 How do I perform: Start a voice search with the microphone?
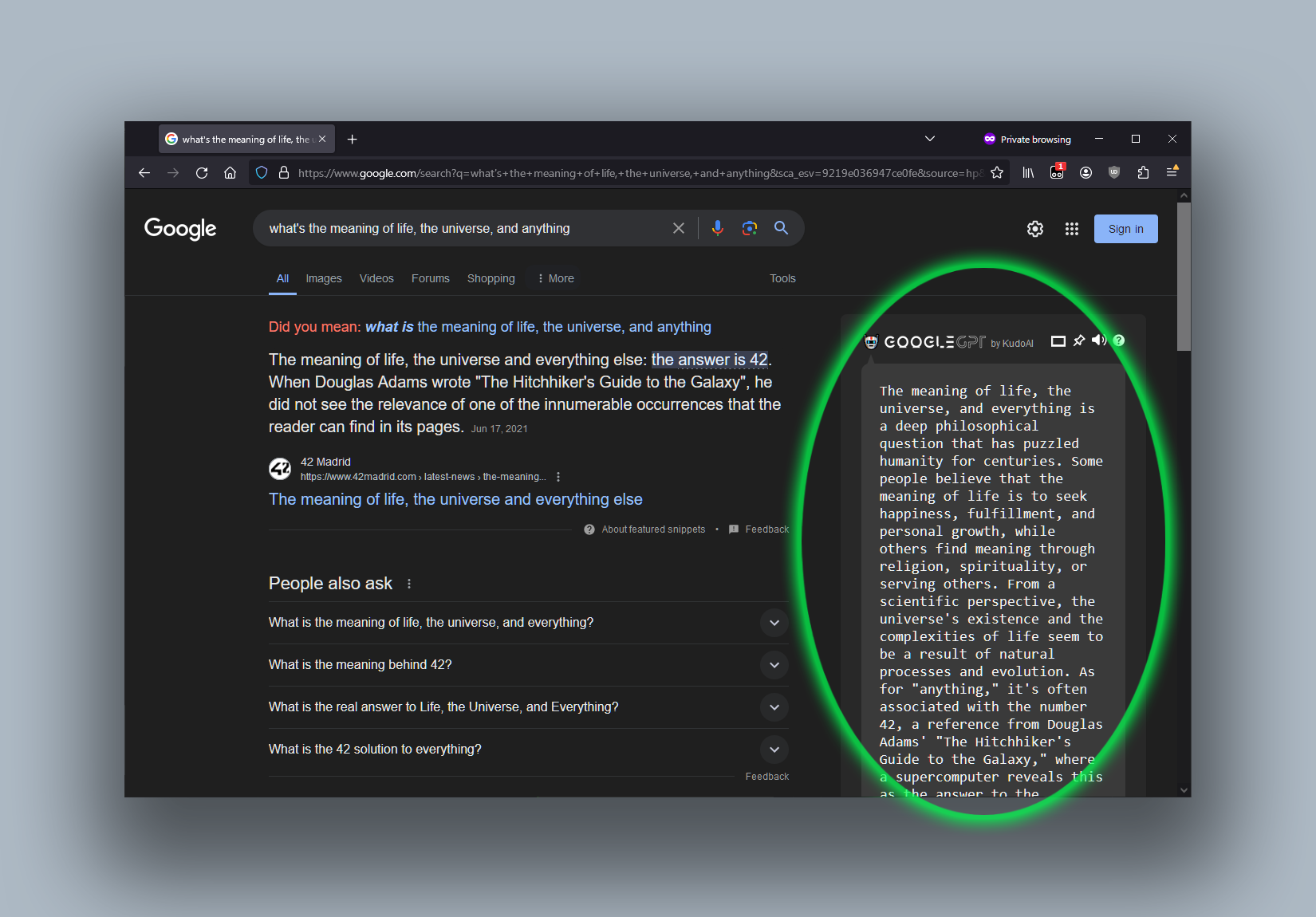[718, 228]
